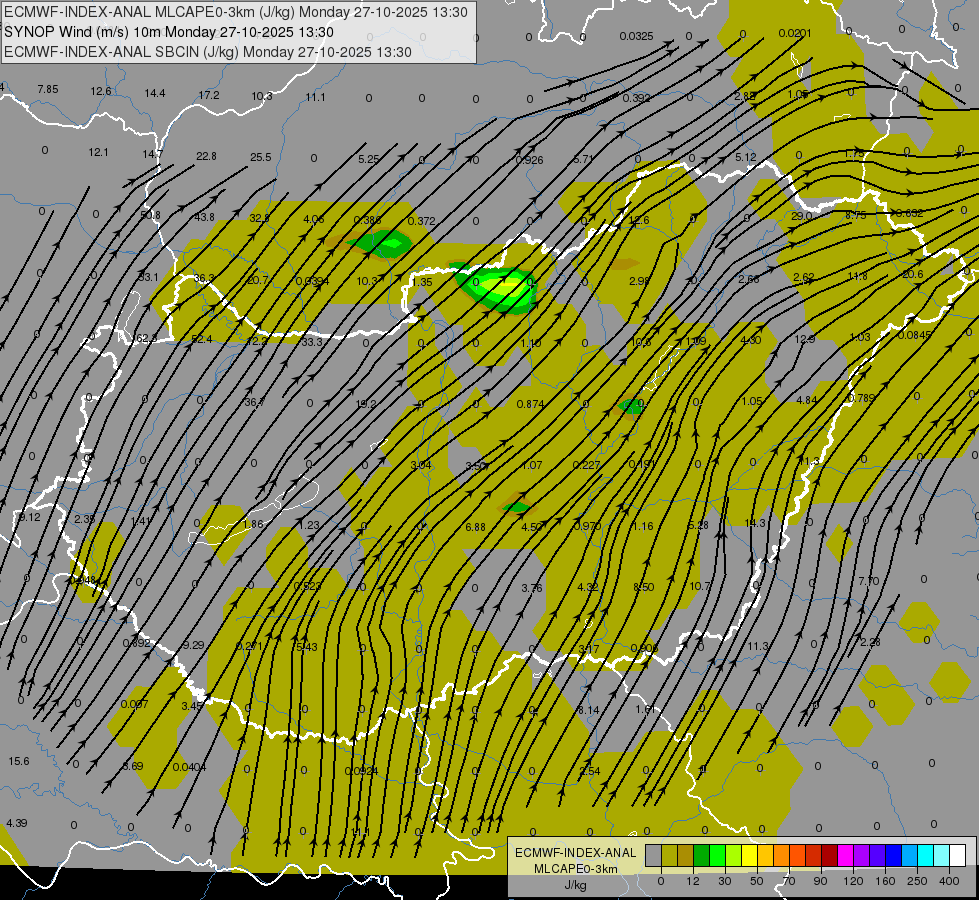Click the map value 3.04
This screenshot has width=979, height=900.
(421, 465)
